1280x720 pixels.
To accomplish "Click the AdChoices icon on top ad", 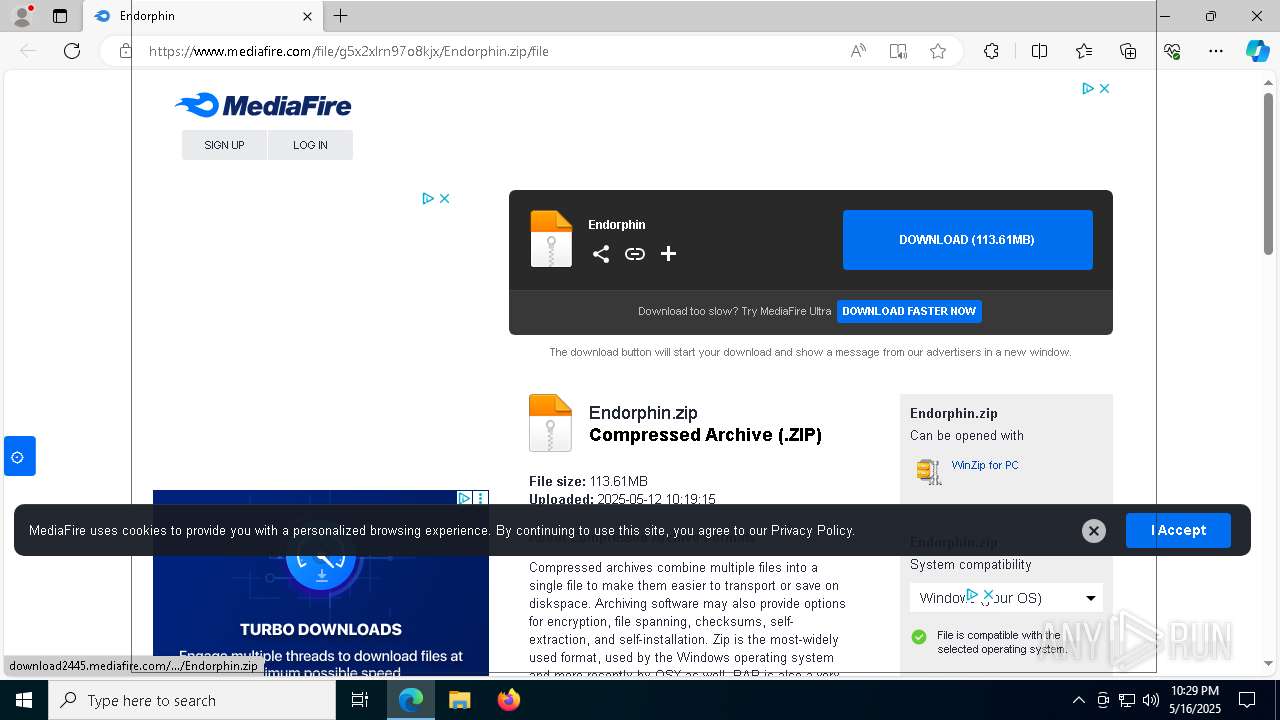I will (x=1088, y=88).
